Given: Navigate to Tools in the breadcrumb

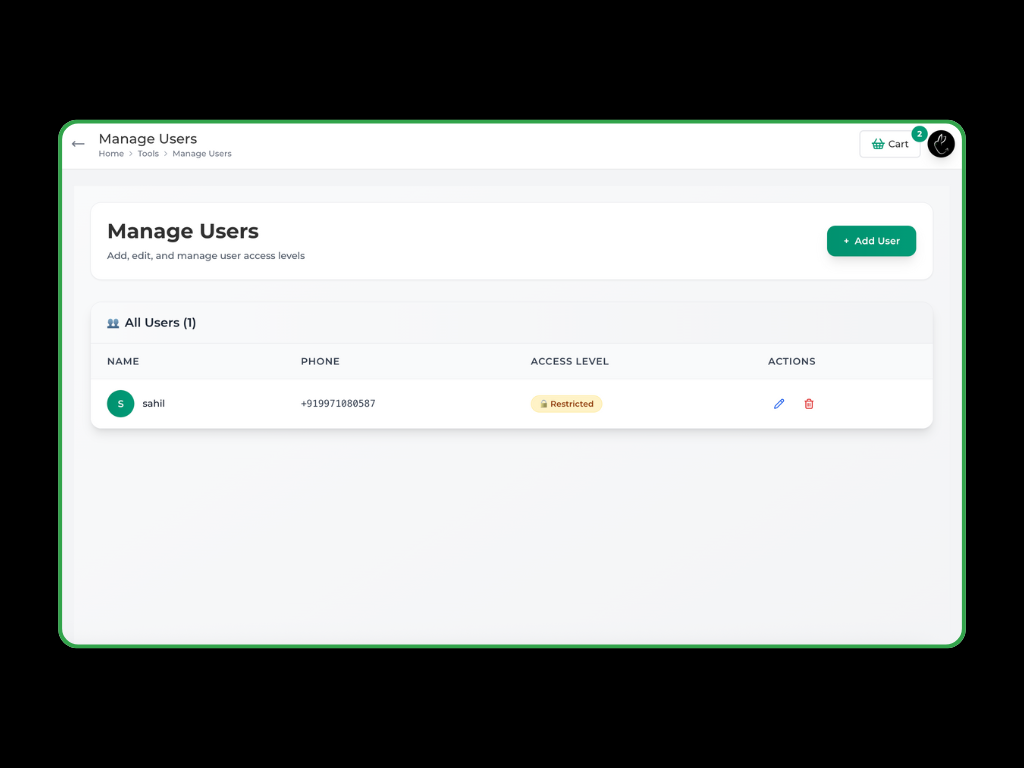Looking at the screenshot, I should [x=148, y=154].
